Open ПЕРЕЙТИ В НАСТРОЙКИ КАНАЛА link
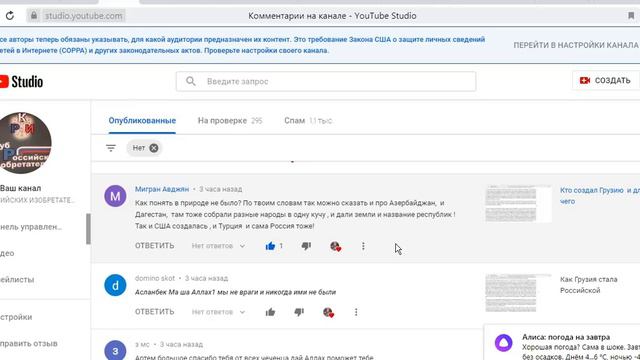Screen dimensions: 640x360 (x=576, y=45)
